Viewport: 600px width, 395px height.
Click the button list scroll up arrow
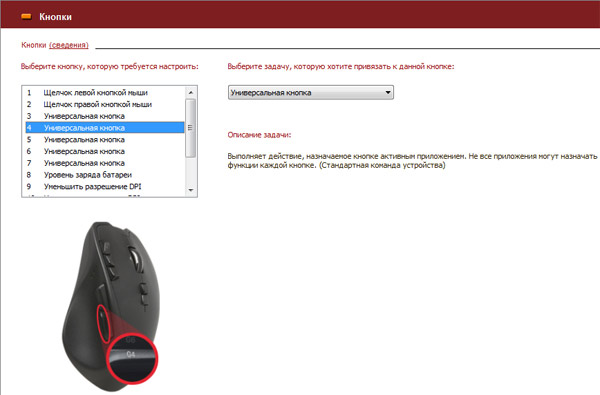click(191, 92)
